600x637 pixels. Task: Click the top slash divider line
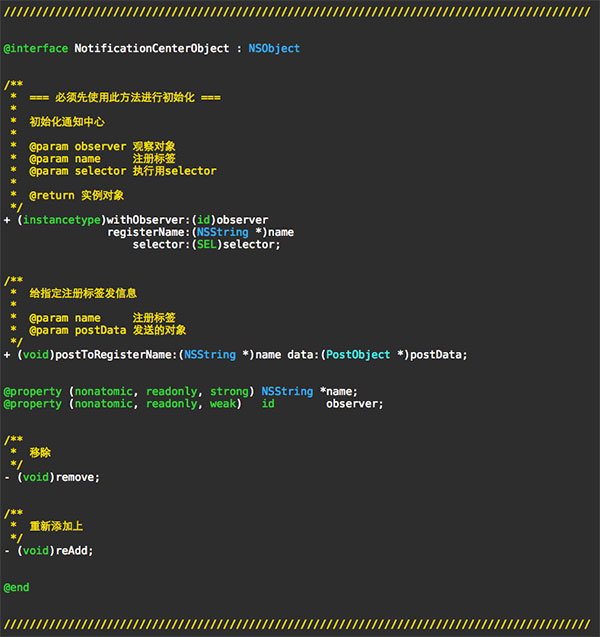point(298,11)
